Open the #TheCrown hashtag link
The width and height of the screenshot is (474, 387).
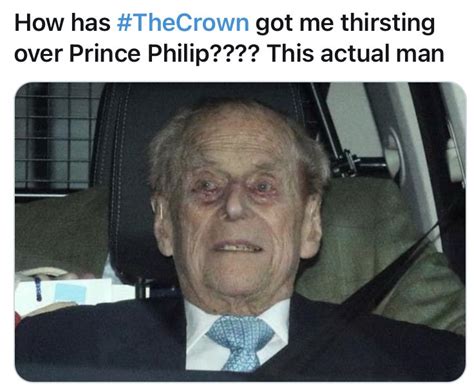point(183,23)
